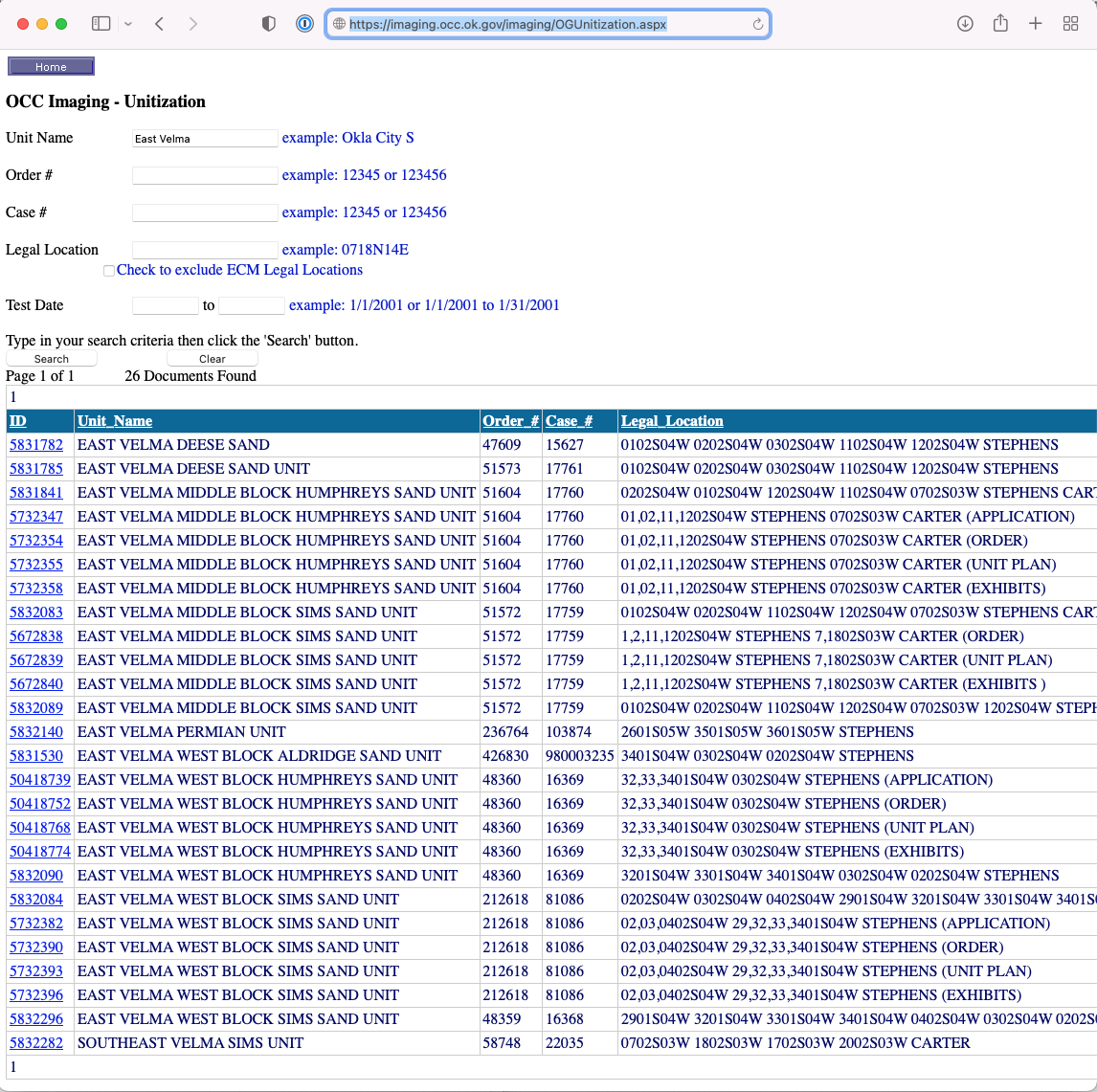The image size is (1097, 1092).
Task: Open a new tab with plus icon
Action: coord(1036,24)
